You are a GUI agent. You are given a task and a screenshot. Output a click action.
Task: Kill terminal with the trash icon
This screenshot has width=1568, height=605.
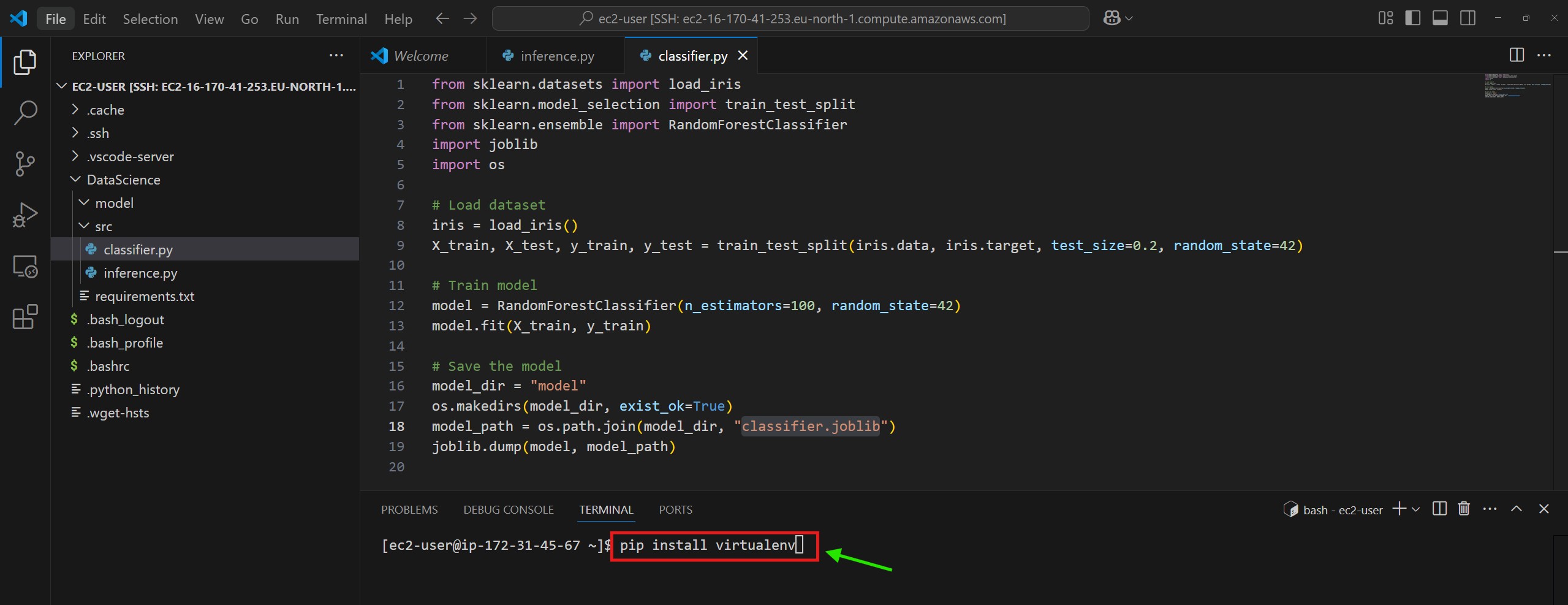pyautogui.click(x=1464, y=509)
